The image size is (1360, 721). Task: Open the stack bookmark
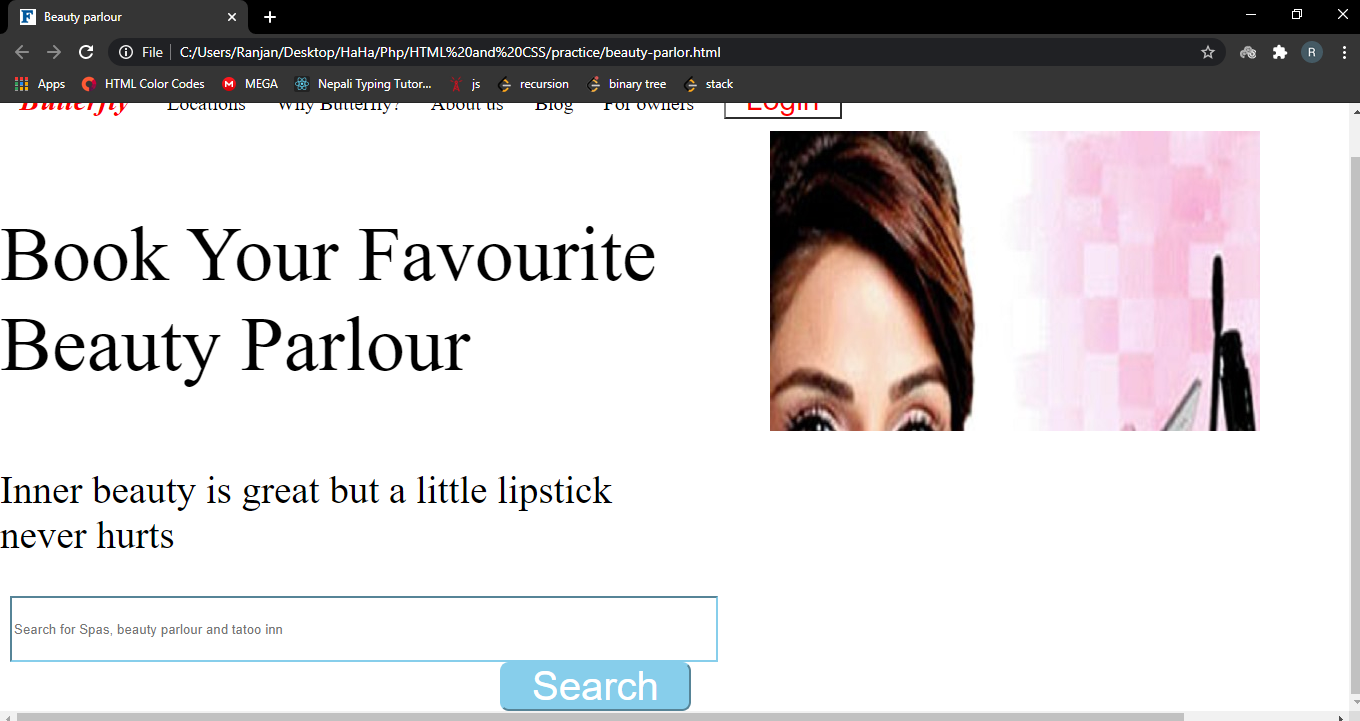tap(708, 84)
